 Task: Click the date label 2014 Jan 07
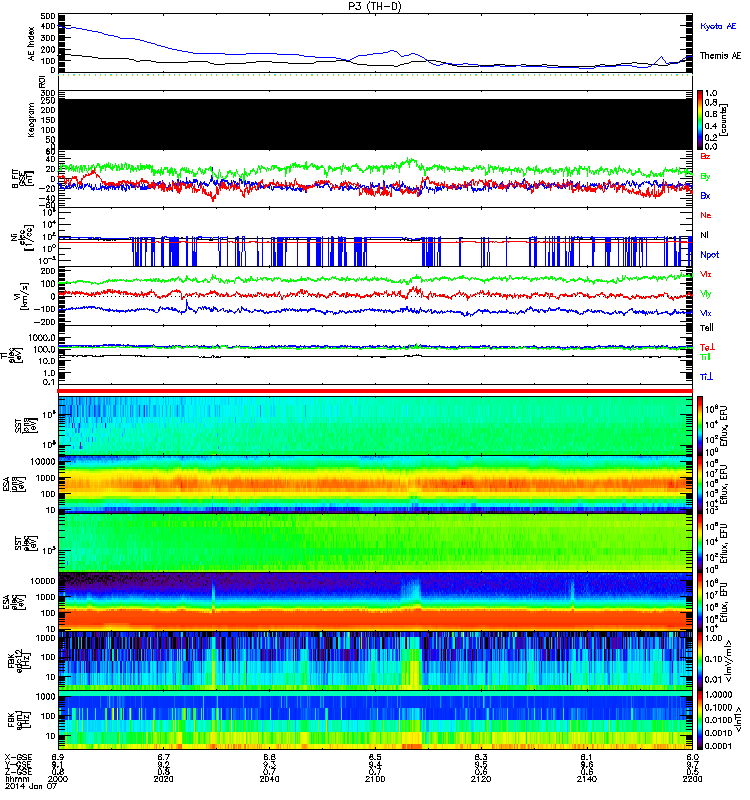31,786
